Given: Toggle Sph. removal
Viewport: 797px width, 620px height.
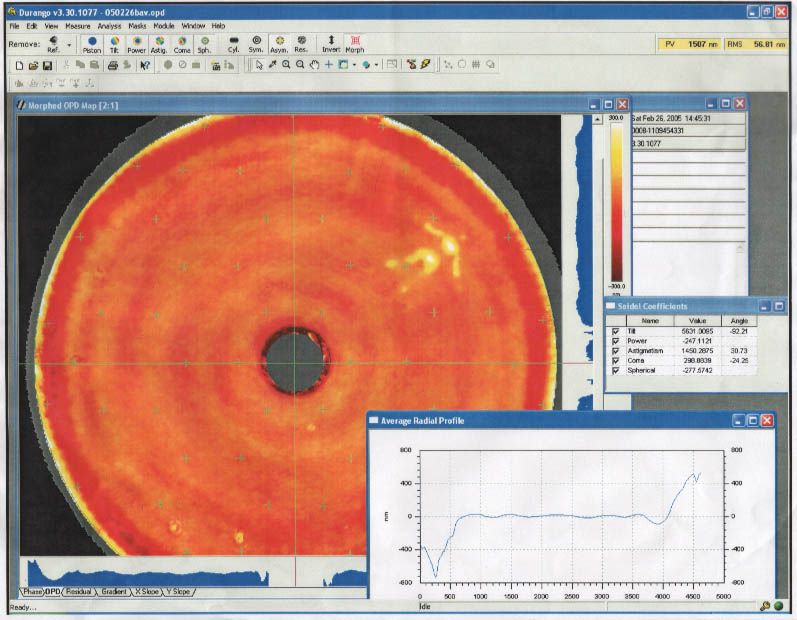Looking at the screenshot, I should point(204,44).
